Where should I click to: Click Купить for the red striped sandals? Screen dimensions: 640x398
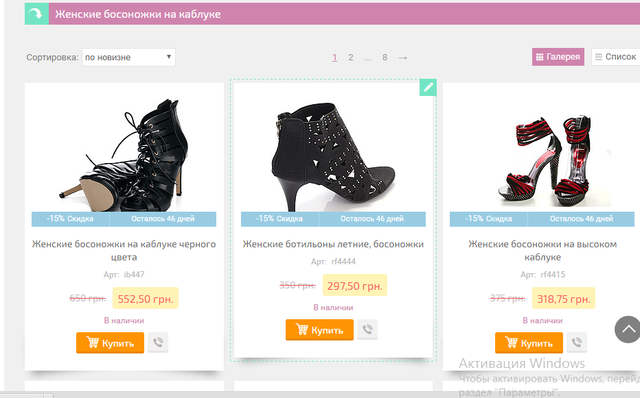click(529, 342)
